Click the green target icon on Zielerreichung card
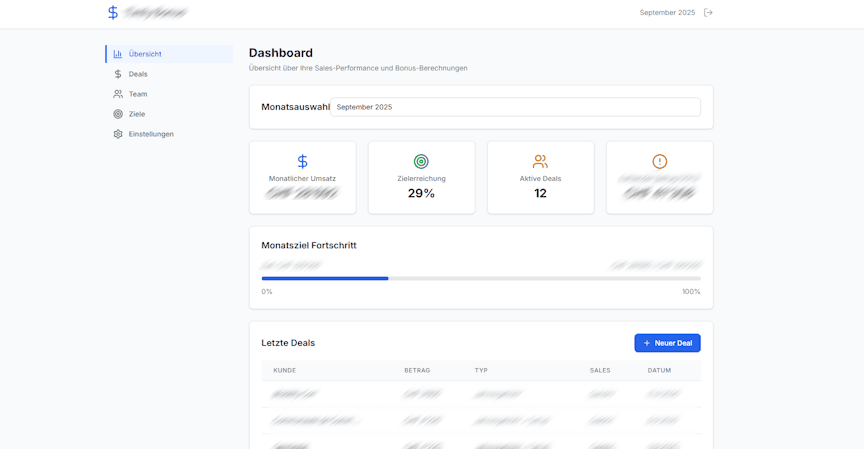This screenshot has width=864, height=449. click(x=421, y=161)
